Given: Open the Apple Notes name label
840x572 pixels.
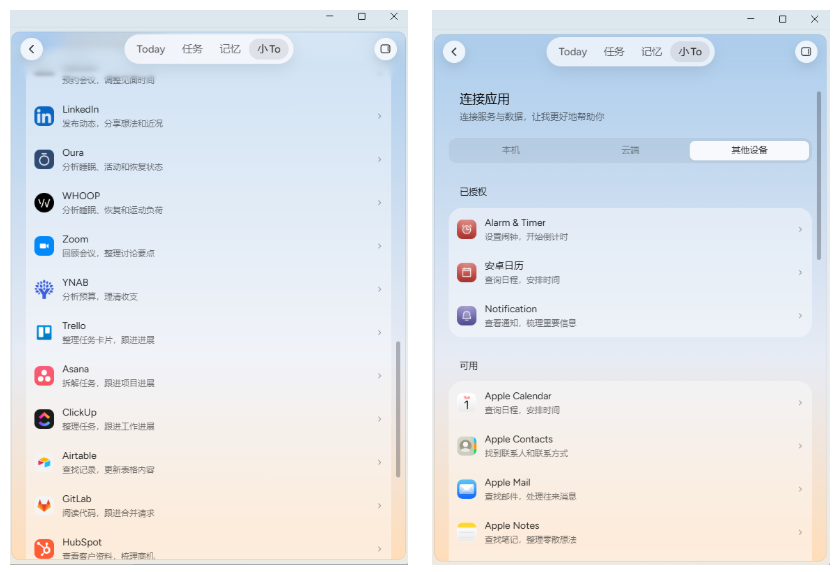Looking at the screenshot, I should [512, 526].
